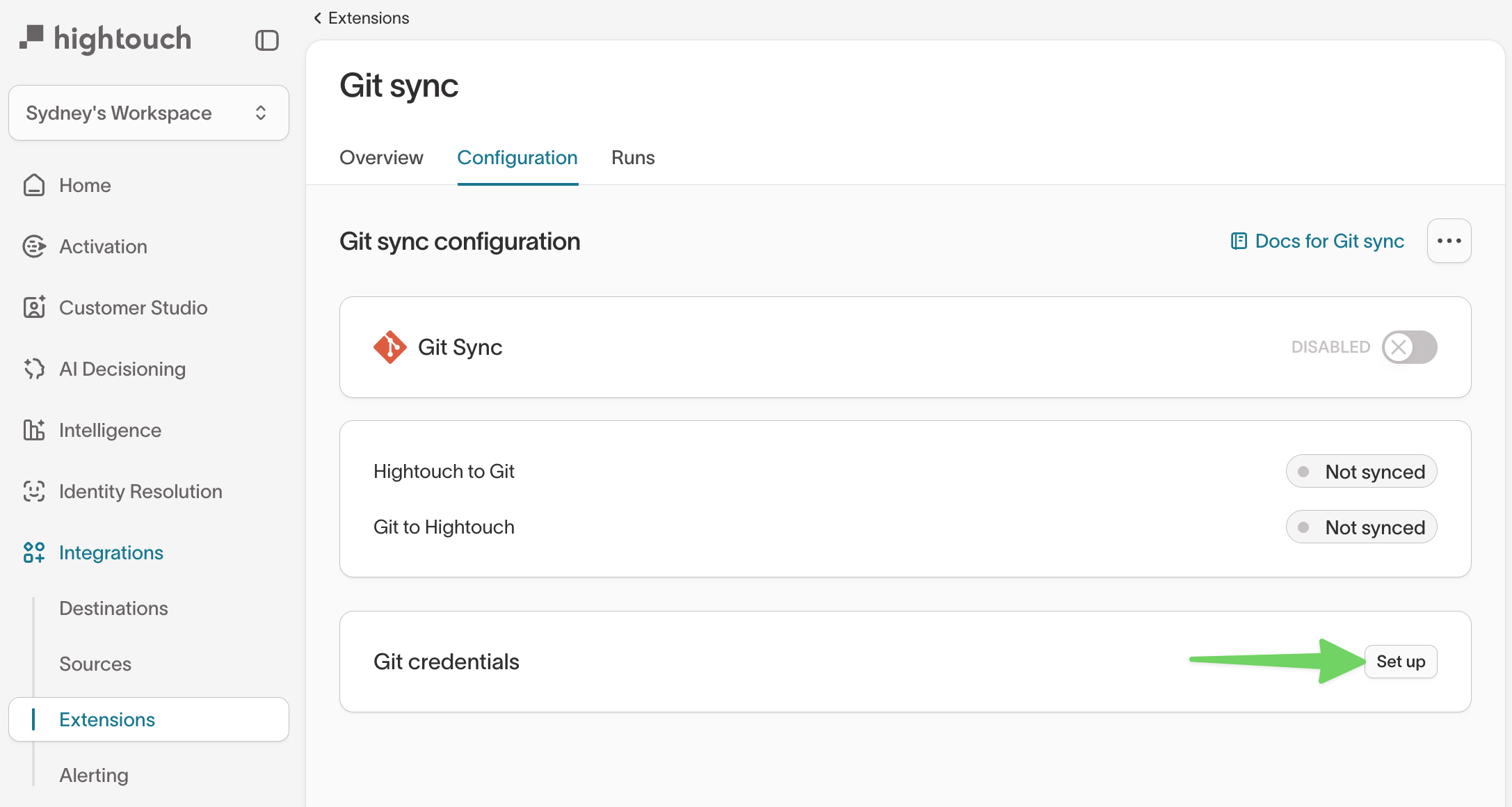
Task: Navigate back to Extensions
Action: tap(361, 17)
